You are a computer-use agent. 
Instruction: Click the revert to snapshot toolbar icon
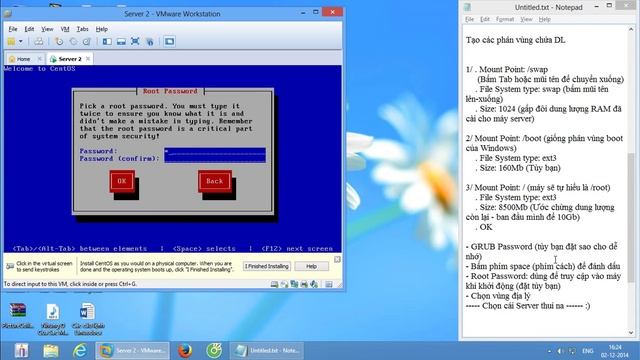[x=73, y=41]
